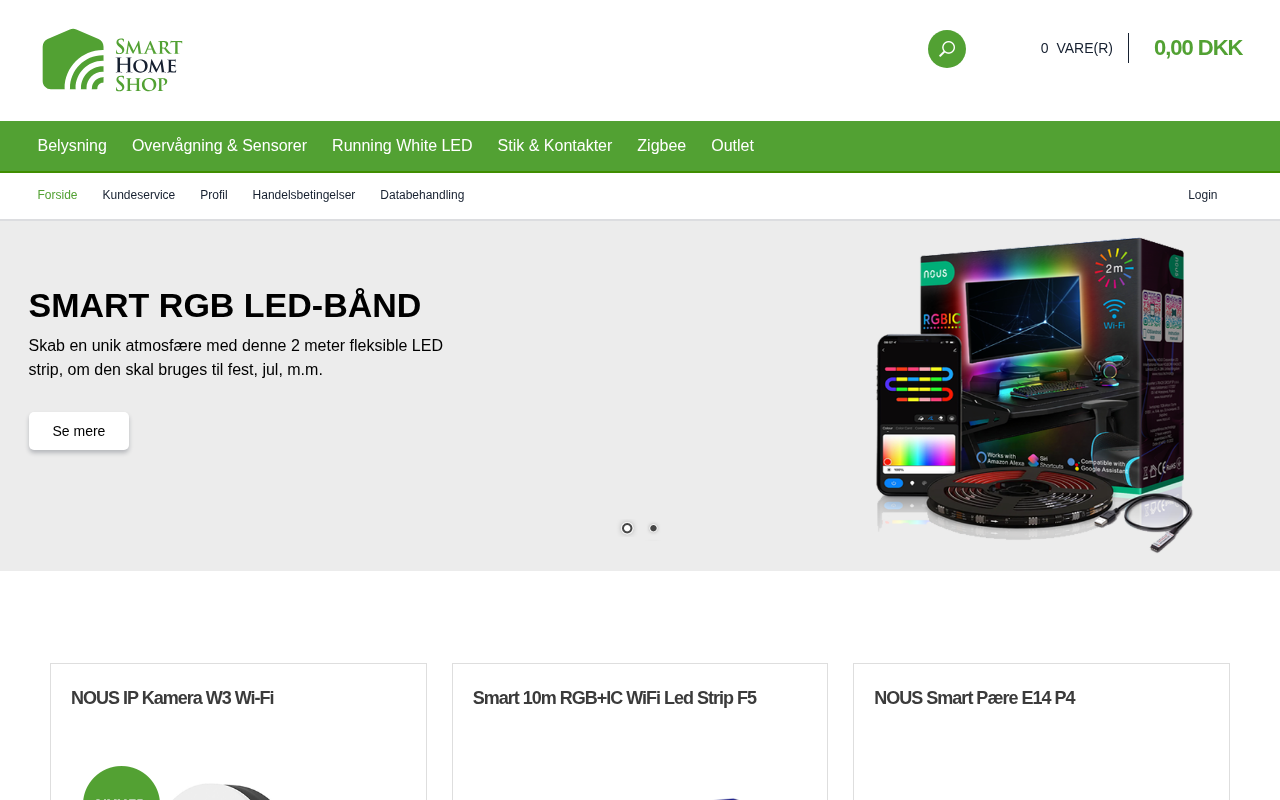Viewport: 1280px width, 800px height.
Task: Browse the Outlet category
Action: point(732,146)
